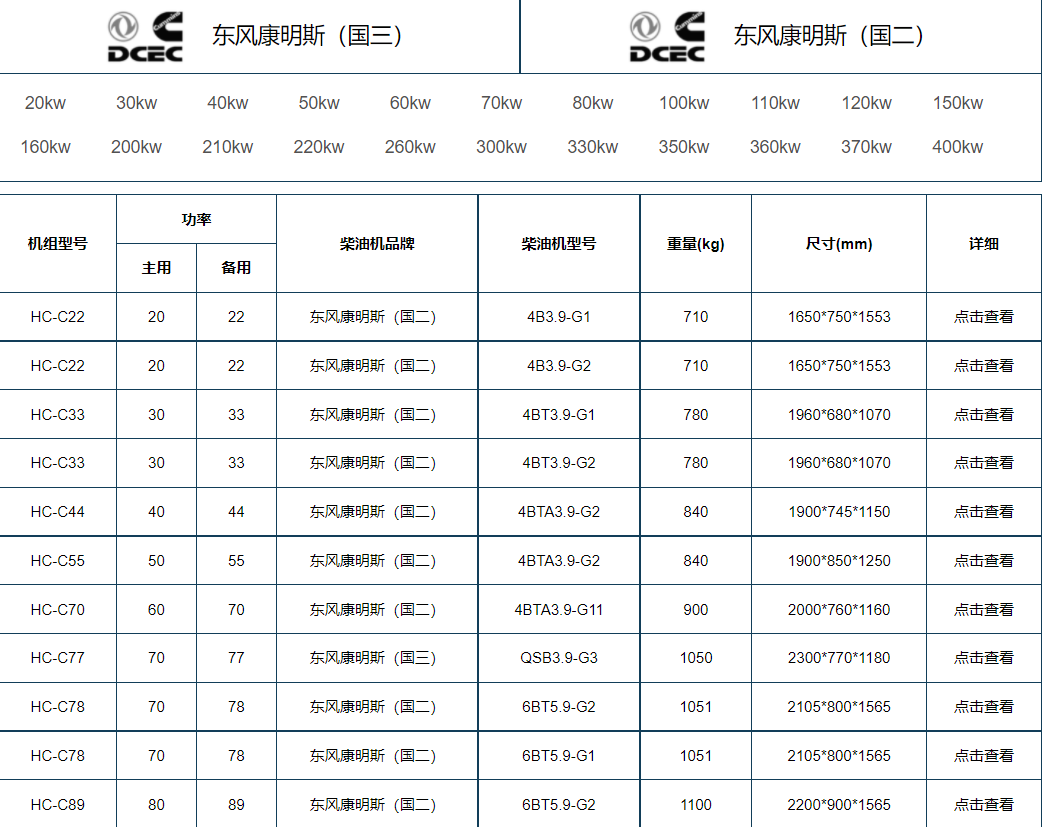Screen dimensions: 1042x827
Task: Select the 50kw power filter
Action: coord(319,103)
